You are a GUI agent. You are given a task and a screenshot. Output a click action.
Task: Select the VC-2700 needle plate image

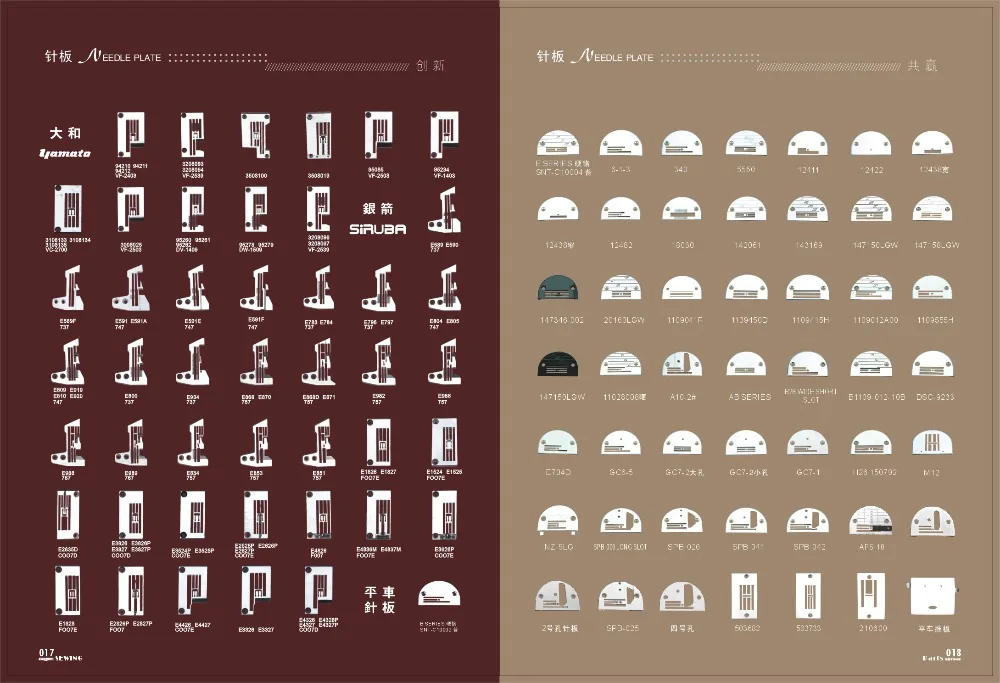(68, 209)
